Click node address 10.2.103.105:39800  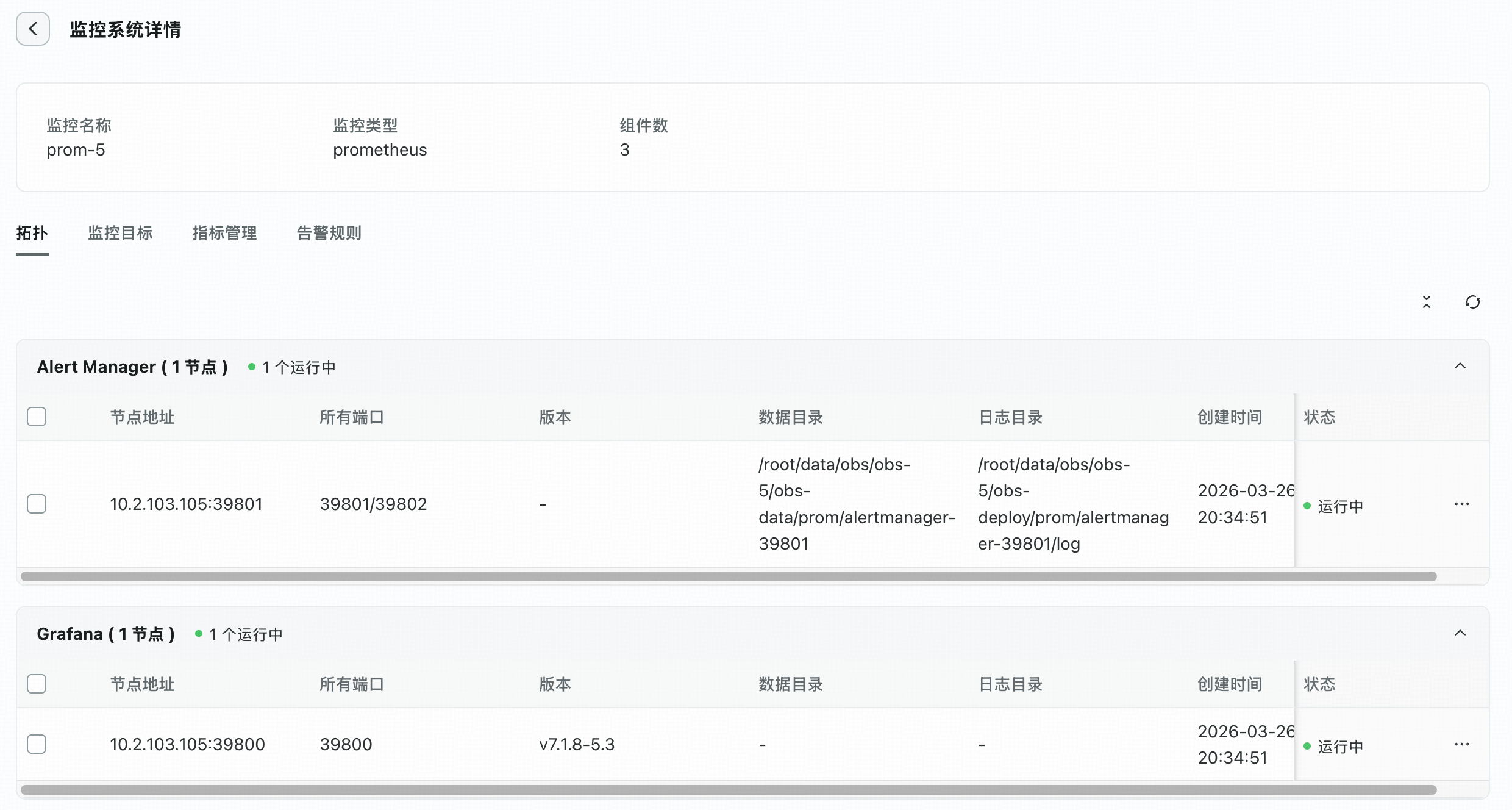[187, 744]
